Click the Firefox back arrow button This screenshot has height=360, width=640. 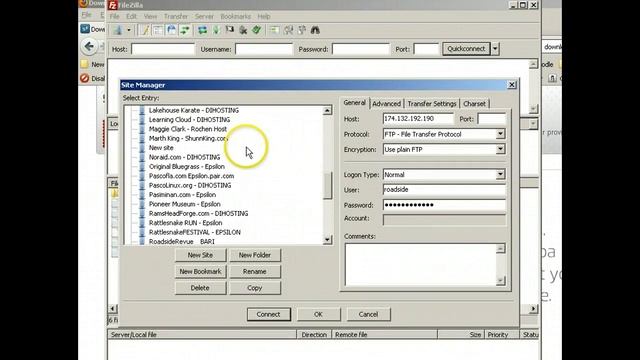click(x=89, y=46)
